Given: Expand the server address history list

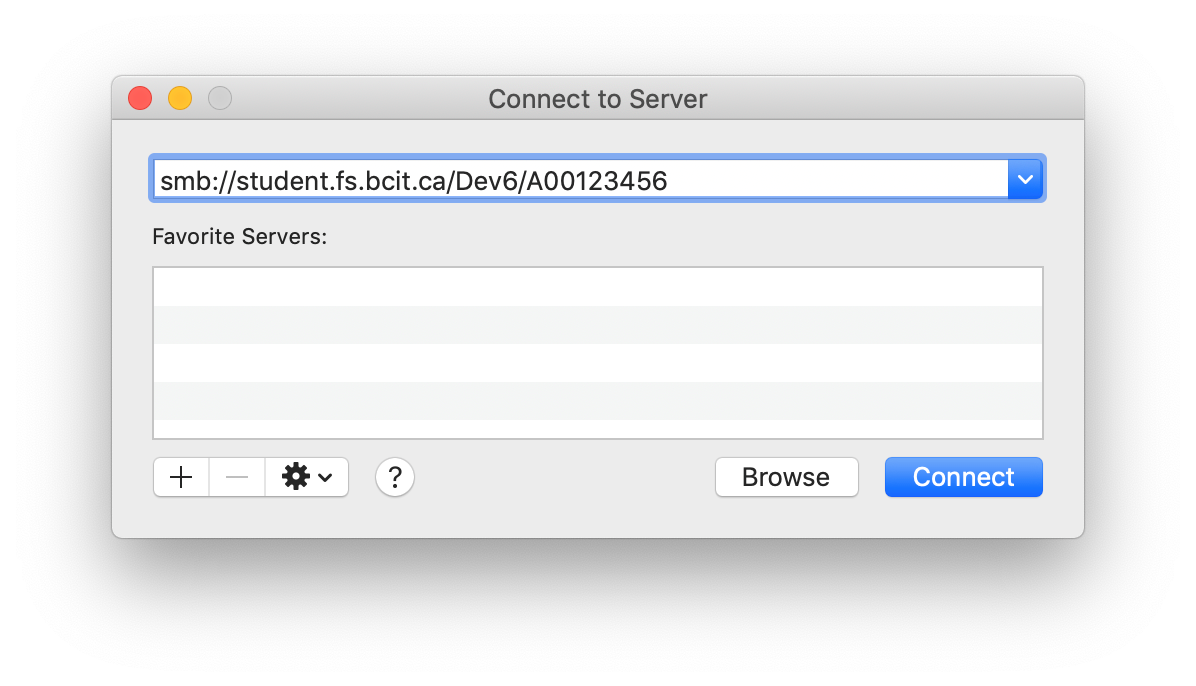Looking at the screenshot, I should click(1025, 179).
